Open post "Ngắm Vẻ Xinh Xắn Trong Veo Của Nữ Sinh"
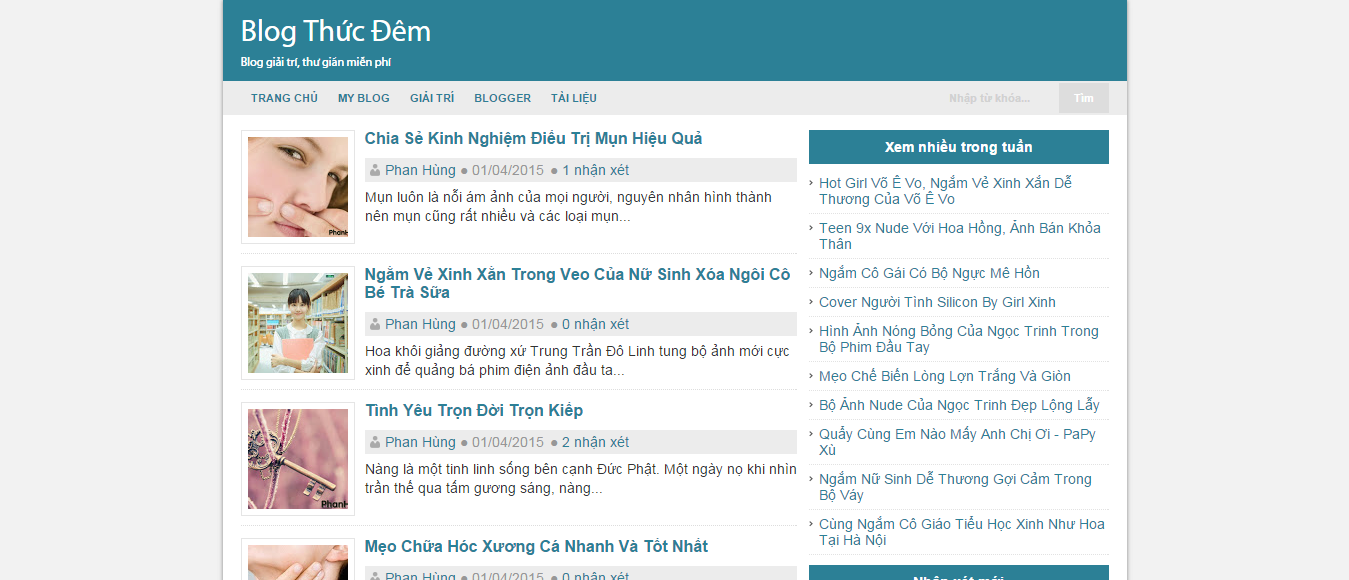This screenshot has height=580, width=1349. point(578,283)
